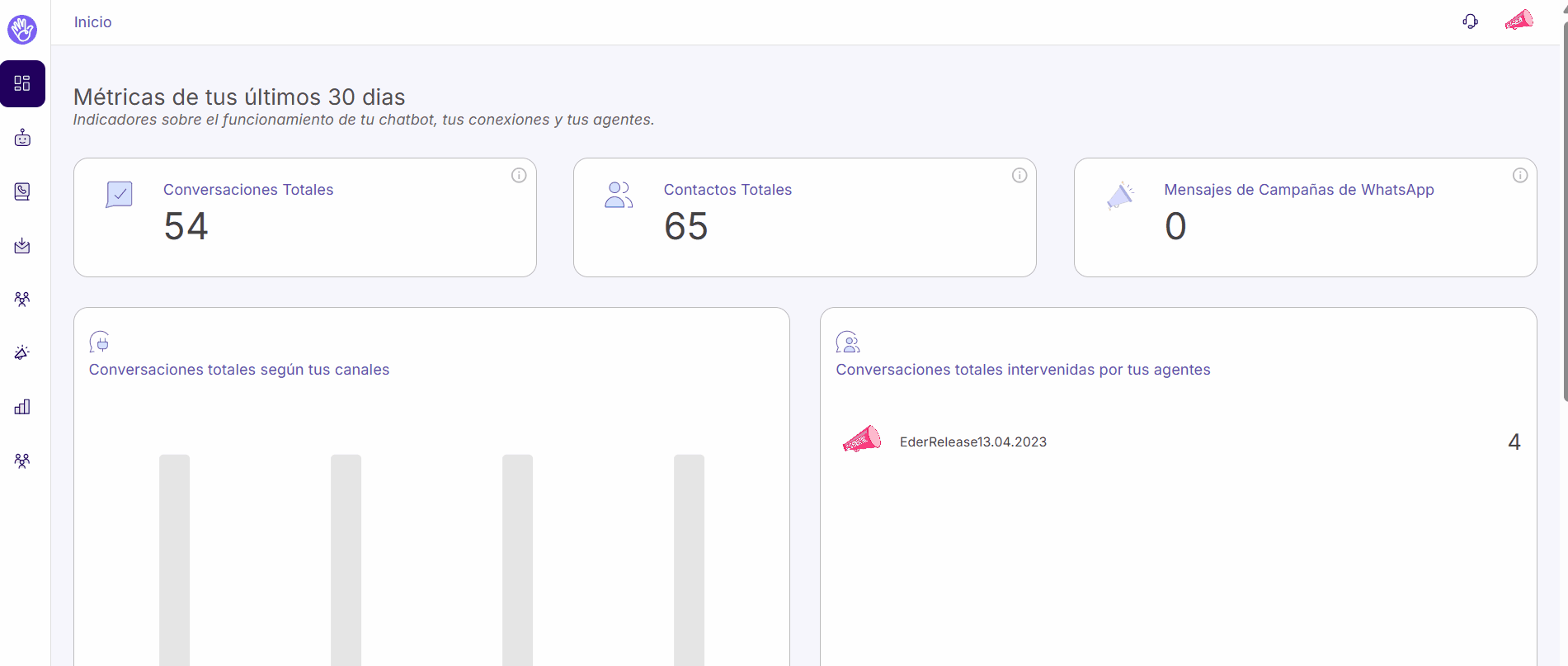1568x666 pixels.
Task: Click the headset support icon
Action: pos(1470,21)
